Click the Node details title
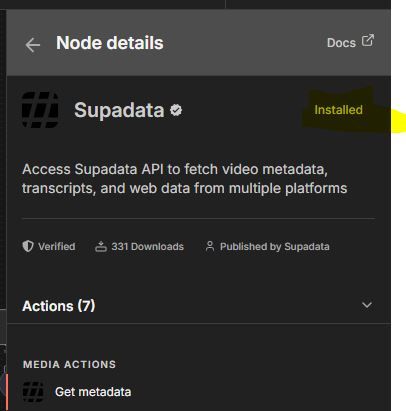 110,43
